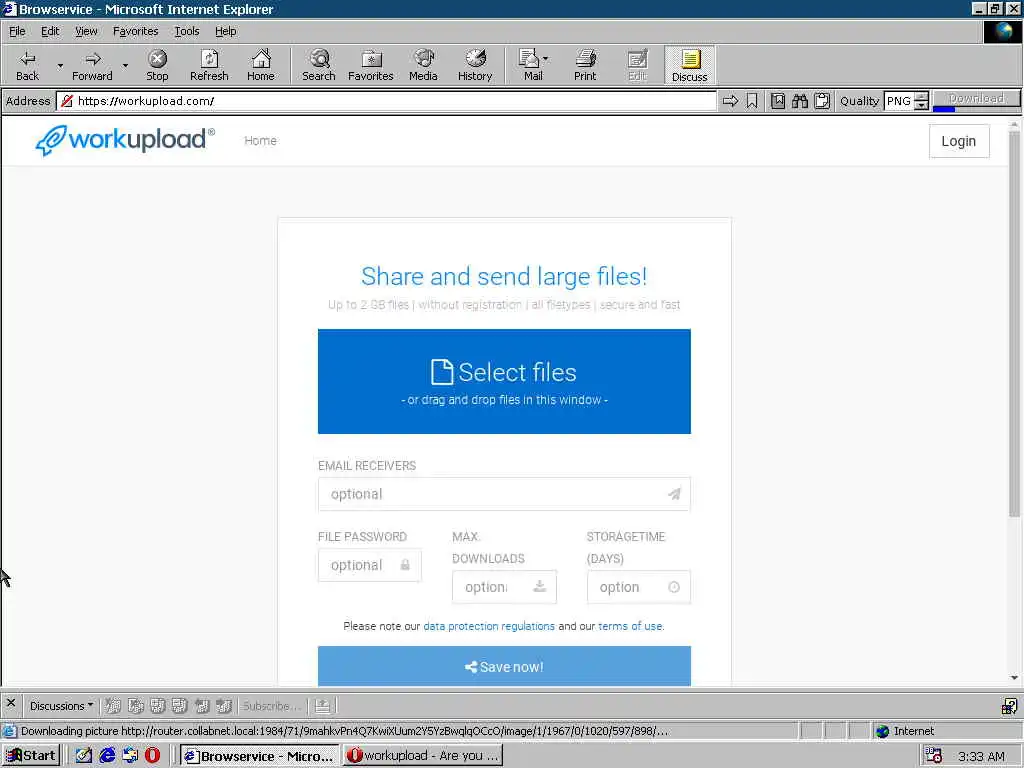The width and height of the screenshot is (1024, 768).
Task: Print the page using Print button
Action: [x=585, y=65]
